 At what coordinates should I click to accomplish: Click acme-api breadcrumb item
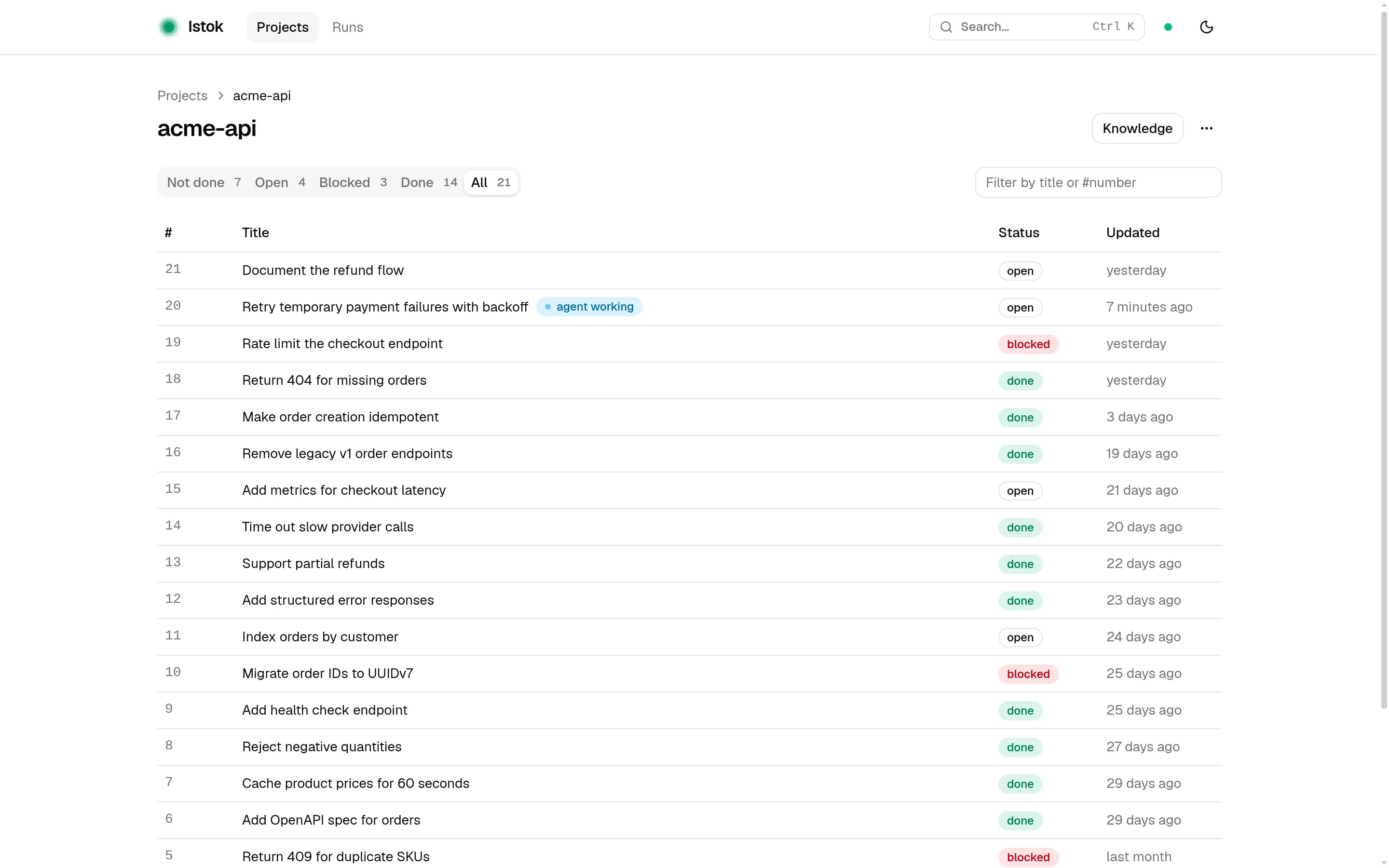coord(262,96)
